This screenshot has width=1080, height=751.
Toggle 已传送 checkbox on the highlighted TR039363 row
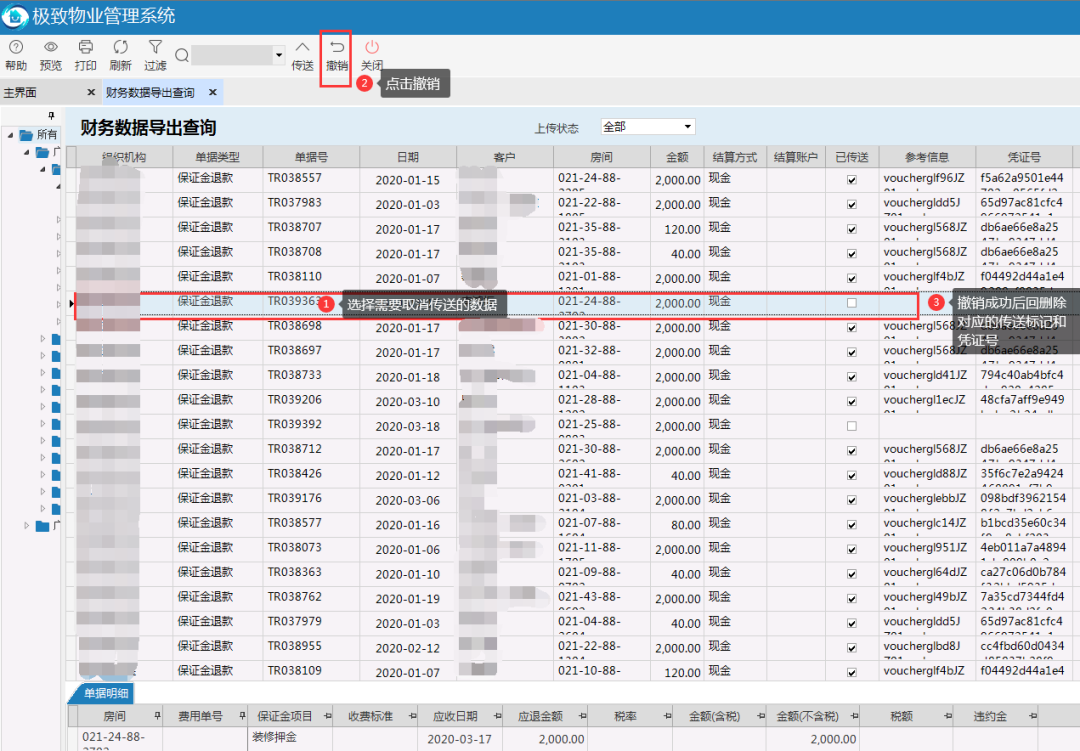tap(852, 303)
